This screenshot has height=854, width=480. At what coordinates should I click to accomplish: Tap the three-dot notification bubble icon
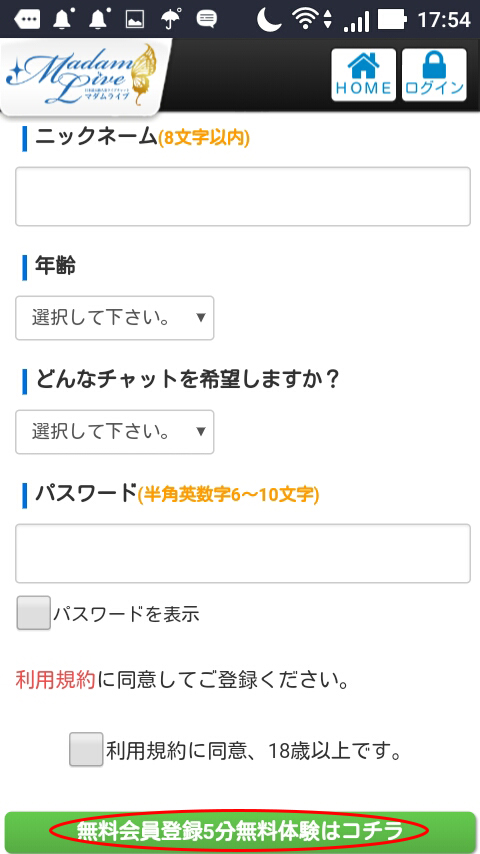pos(27,20)
